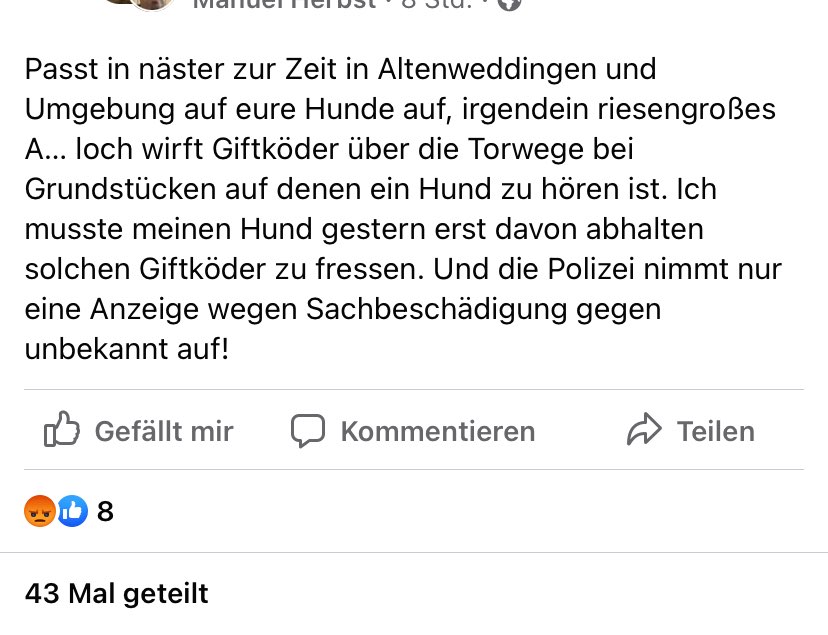This screenshot has height=635, width=828.
Task: Select the thumbs-up icon next to Gefällt mir
Action: 61,430
